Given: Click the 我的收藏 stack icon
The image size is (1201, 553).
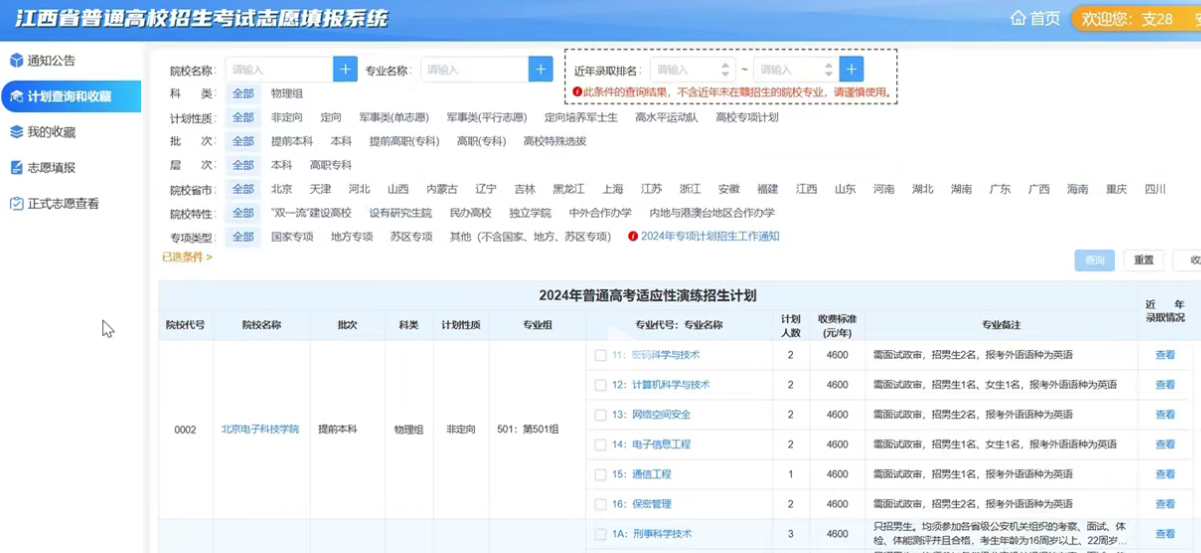Looking at the screenshot, I should coord(16,132).
